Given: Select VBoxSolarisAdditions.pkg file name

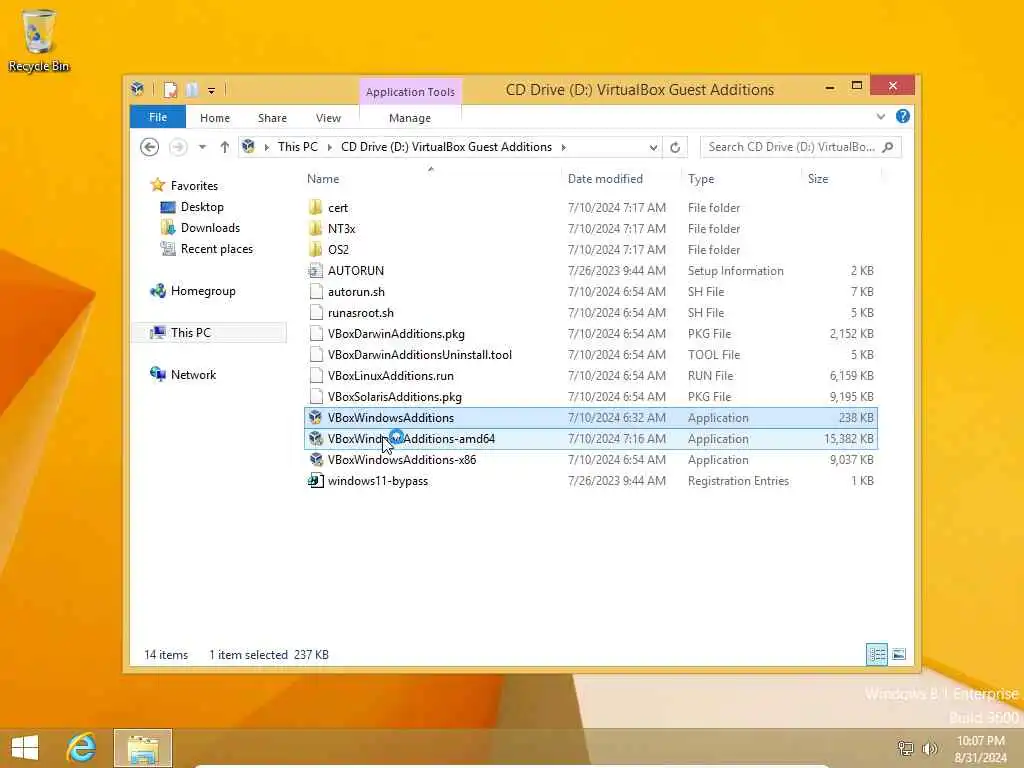Looking at the screenshot, I should [x=394, y=396].
